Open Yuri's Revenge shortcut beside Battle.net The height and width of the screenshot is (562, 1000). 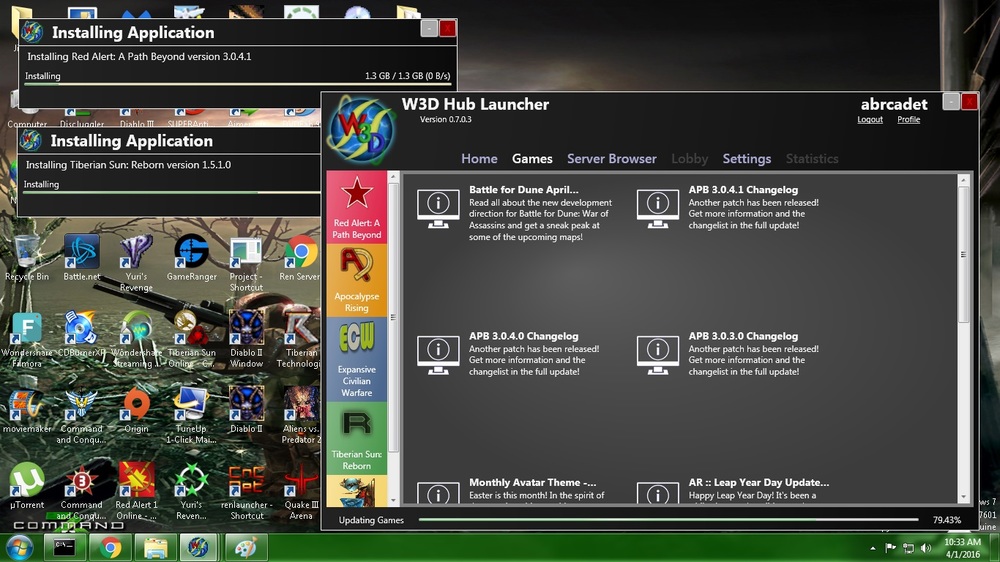tap(136, 263)
